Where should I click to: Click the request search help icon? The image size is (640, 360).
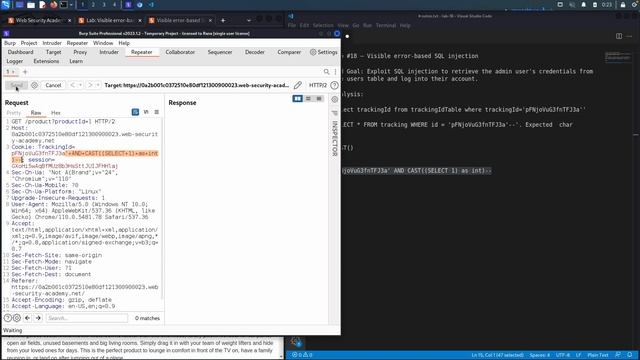[7, 318]
